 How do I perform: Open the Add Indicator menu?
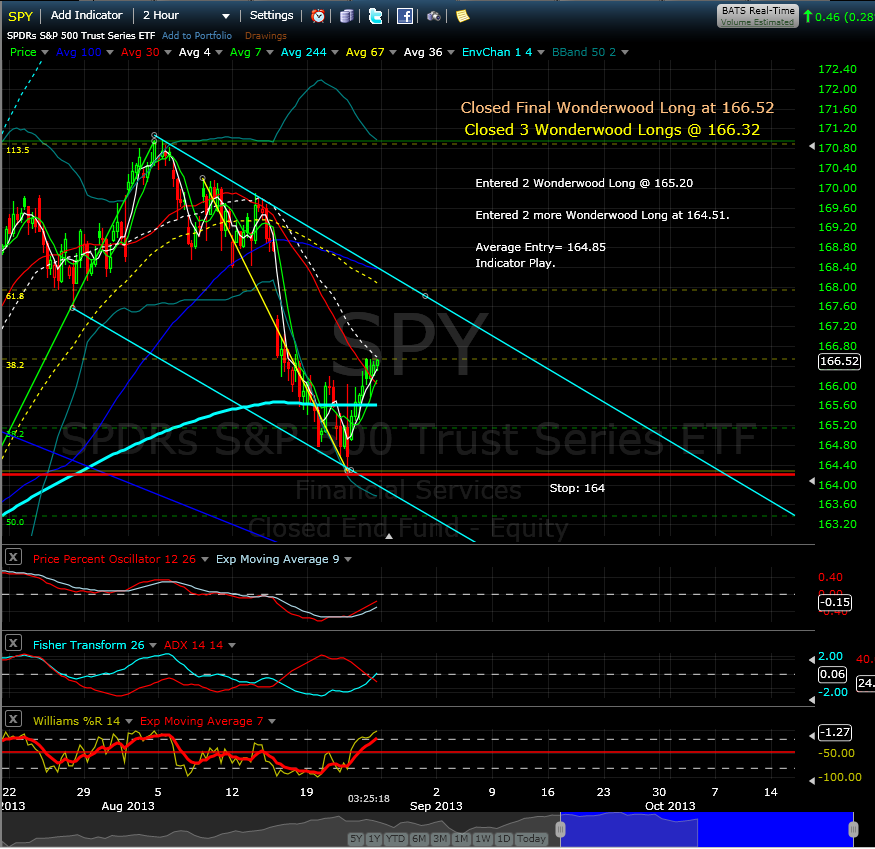(86, 16)
